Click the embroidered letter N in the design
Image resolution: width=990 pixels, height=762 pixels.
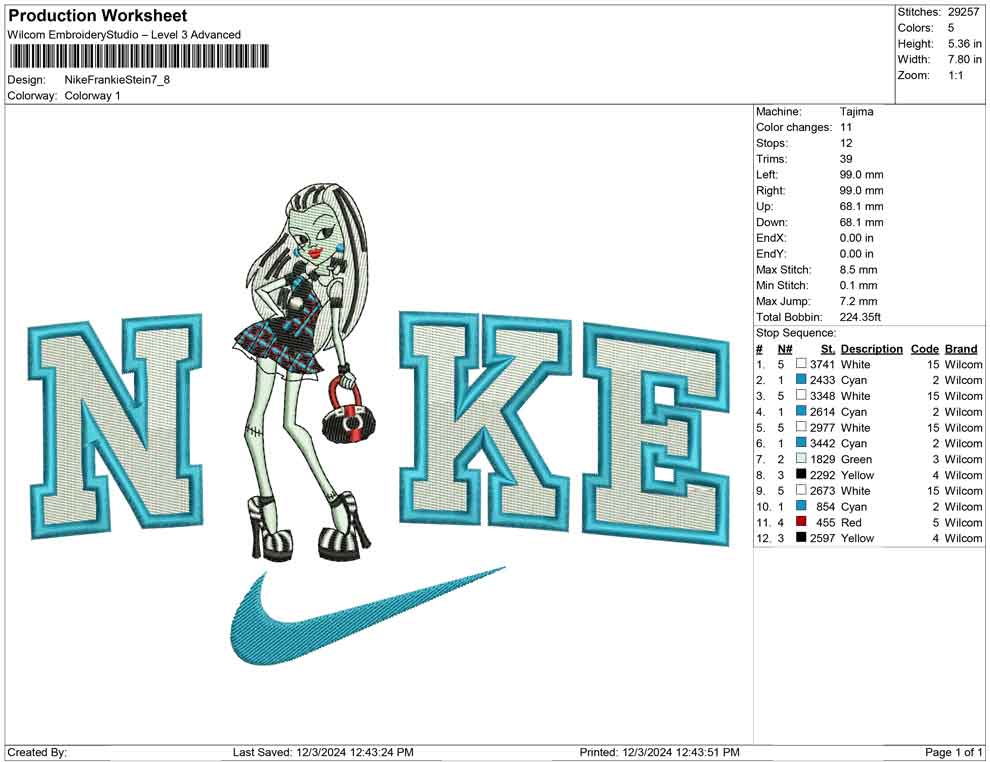coord(116,427)
